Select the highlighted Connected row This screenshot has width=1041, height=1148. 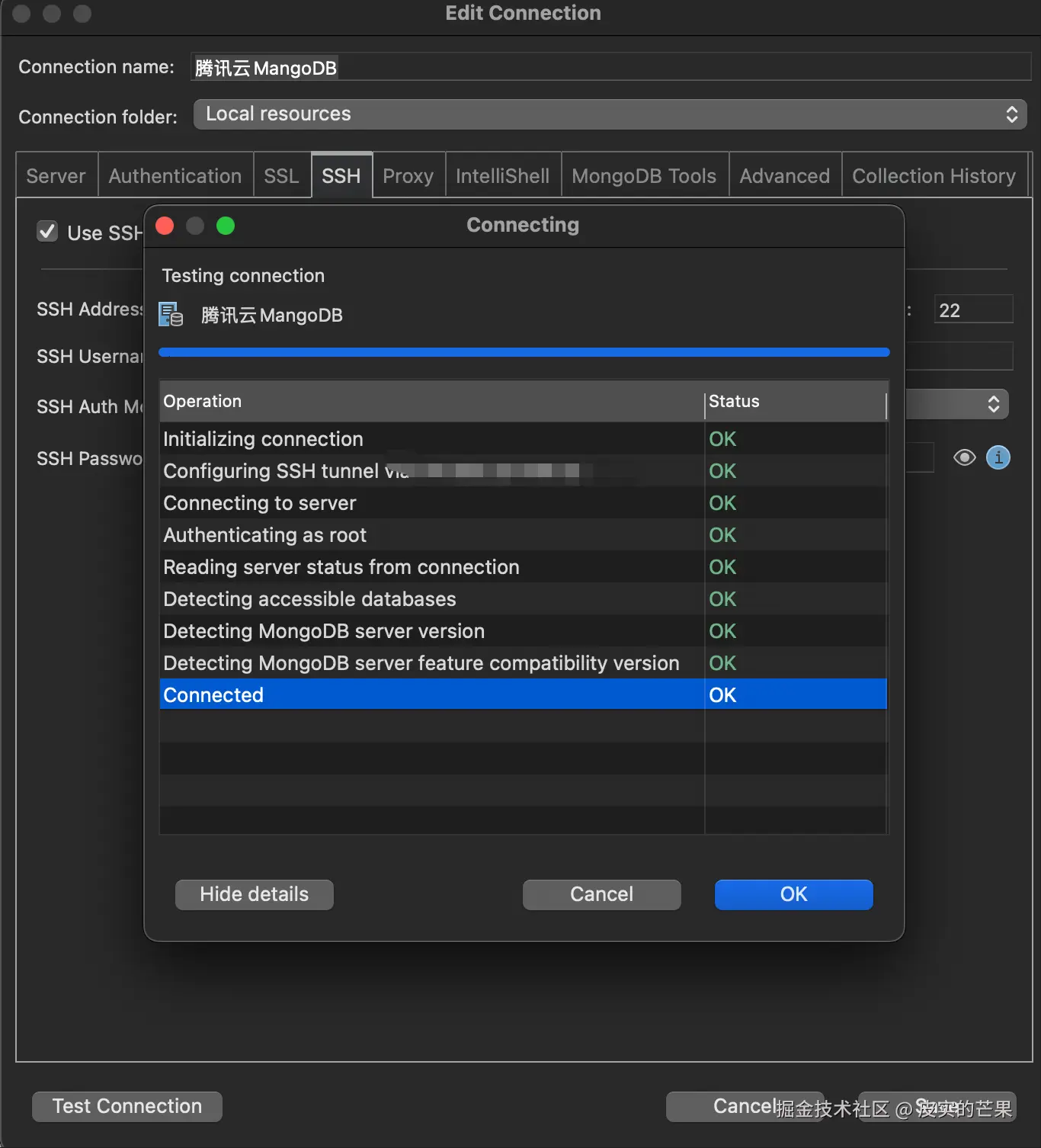tap(524, 694)
